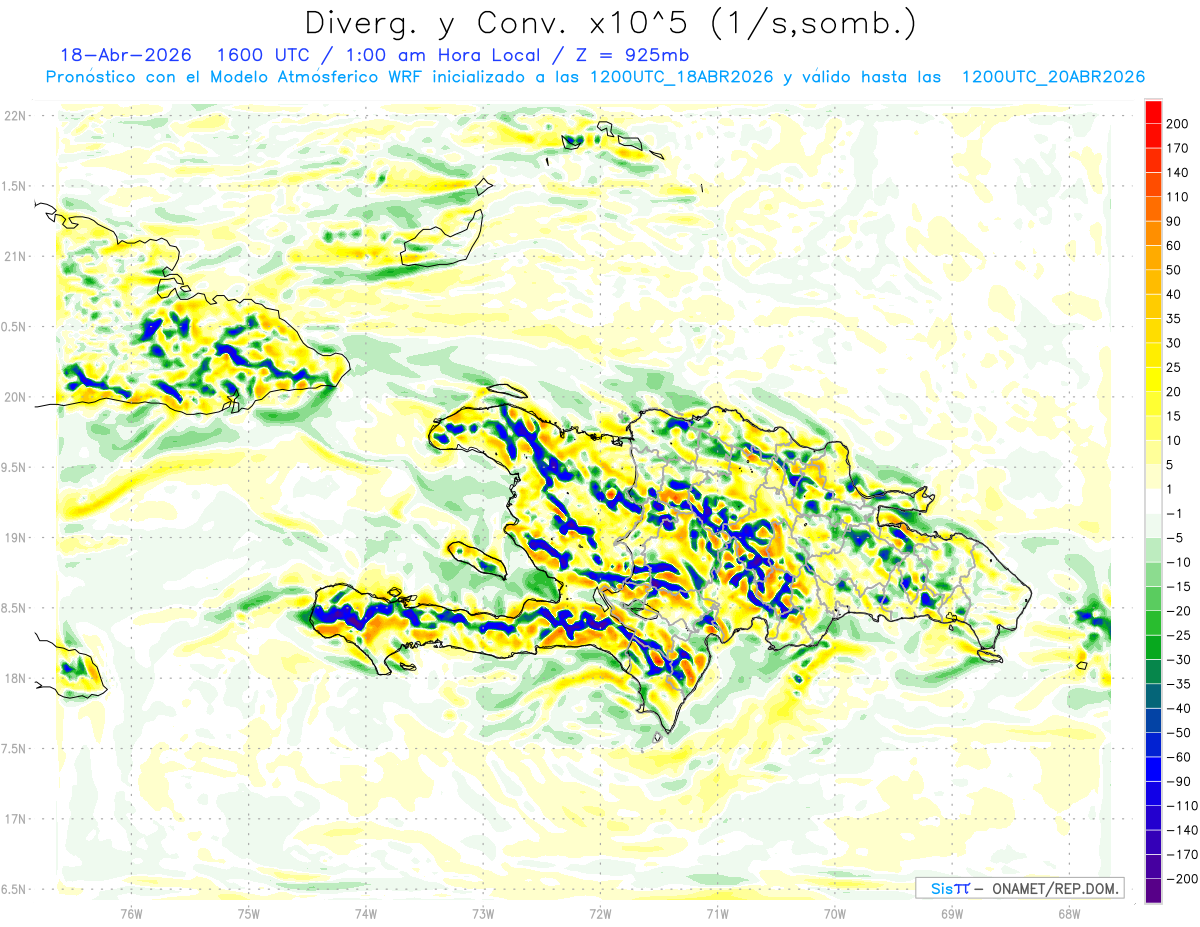Select the white swatch at legend value 1
This screenshot has width=1200, height=927.
point(1153,501)
